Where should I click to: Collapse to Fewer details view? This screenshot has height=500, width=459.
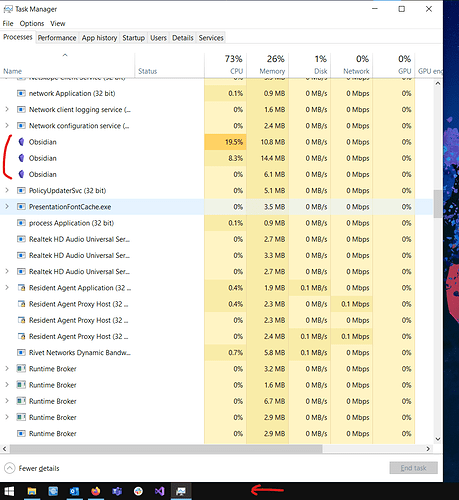[32, 468]
